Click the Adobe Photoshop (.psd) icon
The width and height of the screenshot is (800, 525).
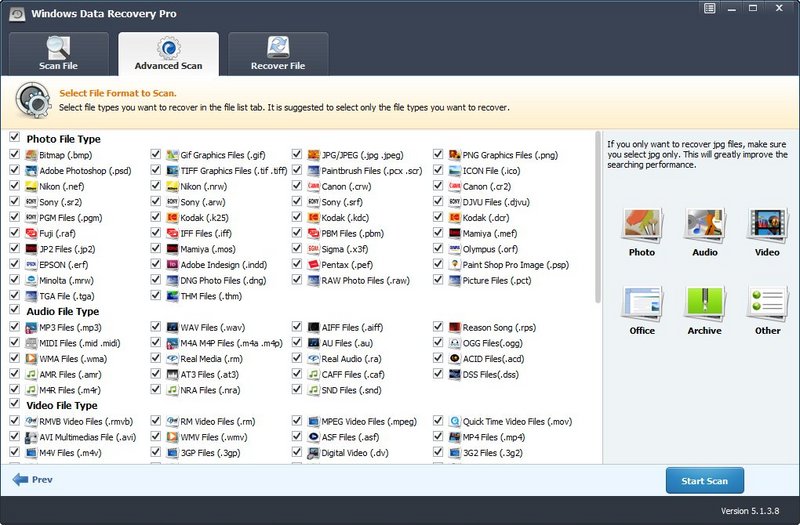31,171
